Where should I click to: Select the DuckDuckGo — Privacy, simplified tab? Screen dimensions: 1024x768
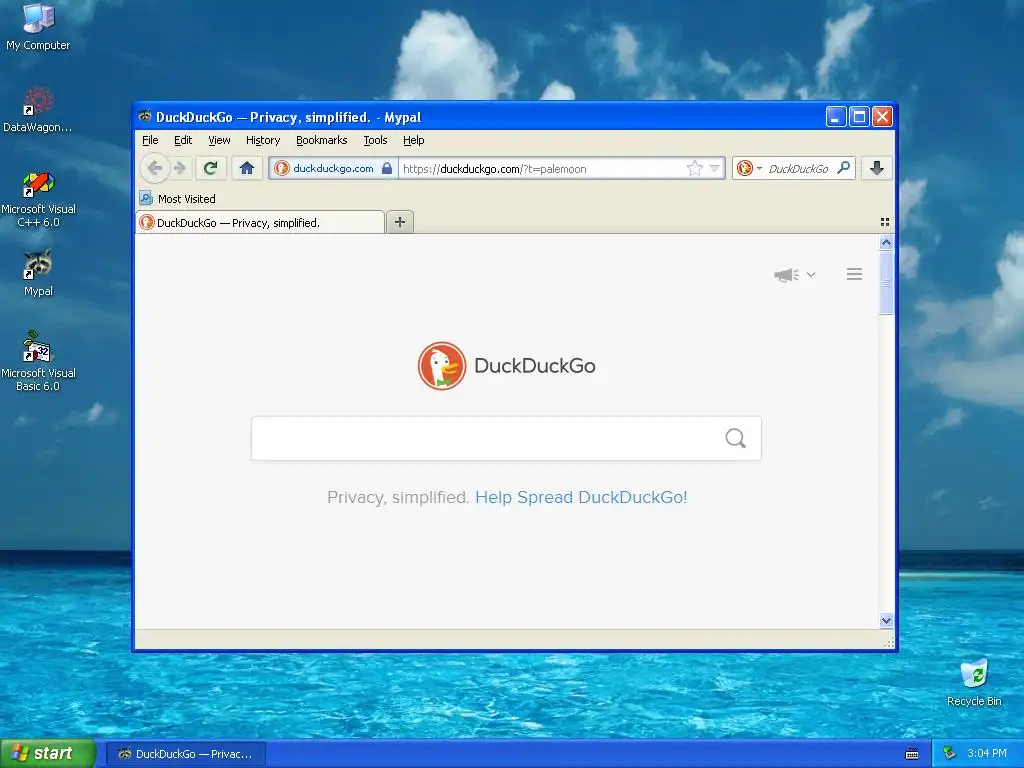click(260, 223)
